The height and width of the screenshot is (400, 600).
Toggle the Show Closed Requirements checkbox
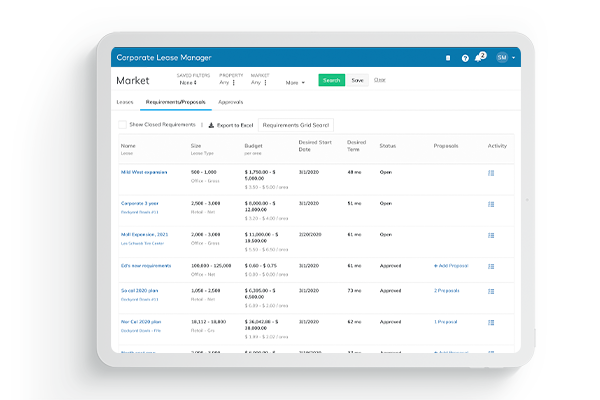point(122,125)
